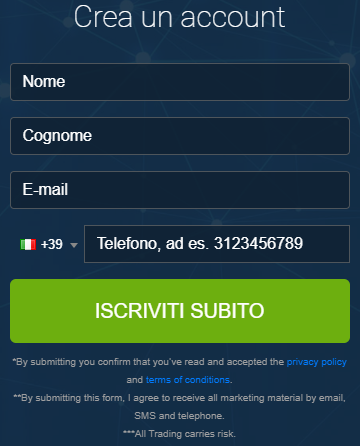Image resolution: width=360 pixels, height=446 pixels.
Task: Activate the Telefono number input
Action: 217,244
